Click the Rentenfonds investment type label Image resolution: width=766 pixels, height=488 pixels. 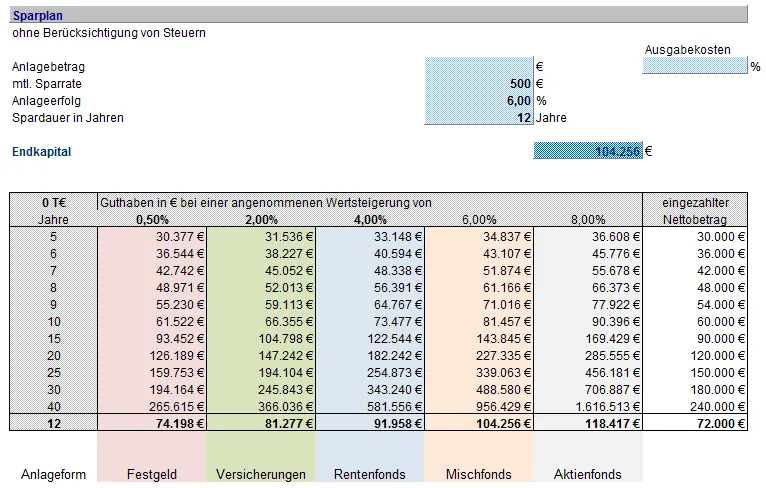[x=370, y=474]
